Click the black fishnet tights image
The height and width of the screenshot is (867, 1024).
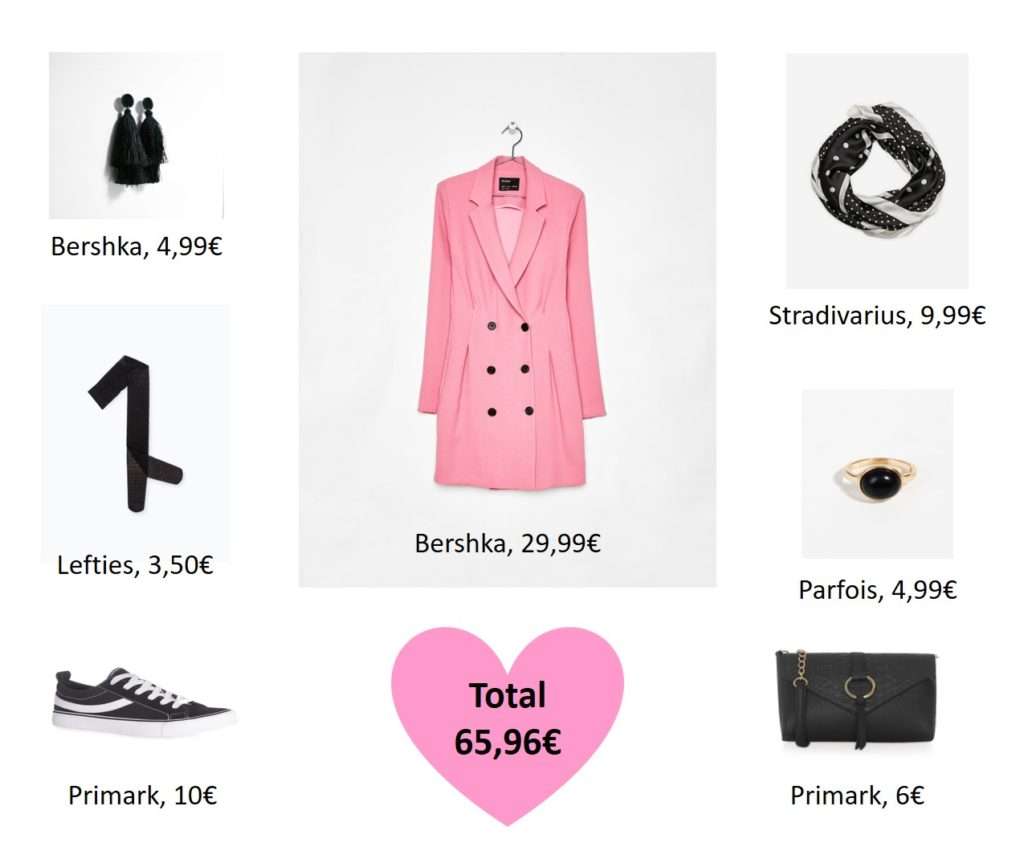(x=135, y=432)
